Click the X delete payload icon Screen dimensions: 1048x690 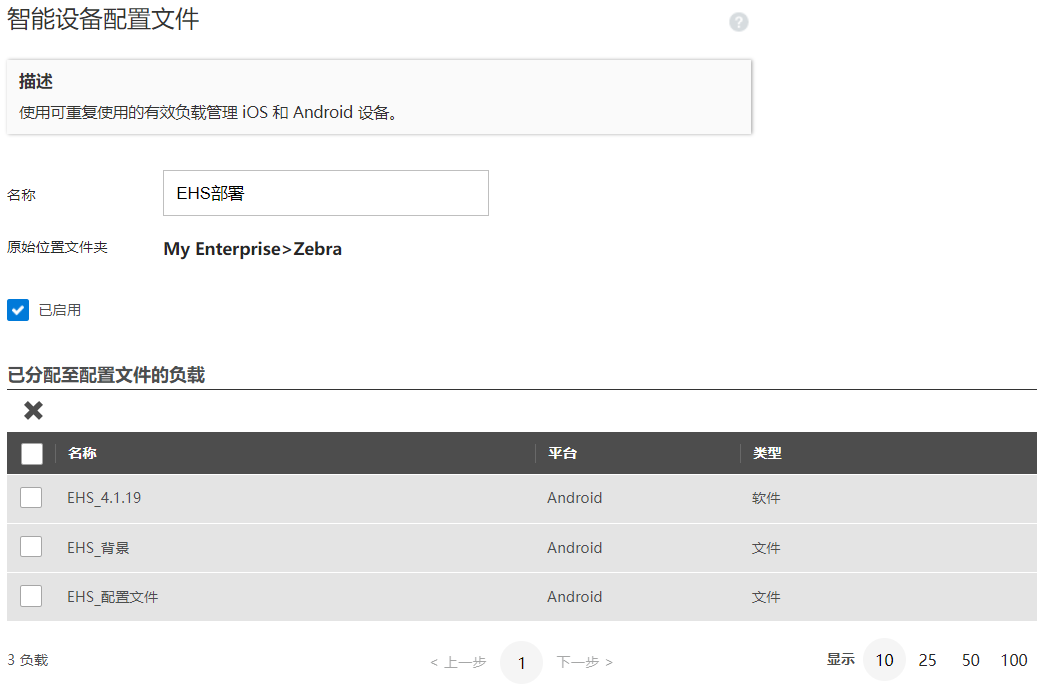click(x=33, y=410)
